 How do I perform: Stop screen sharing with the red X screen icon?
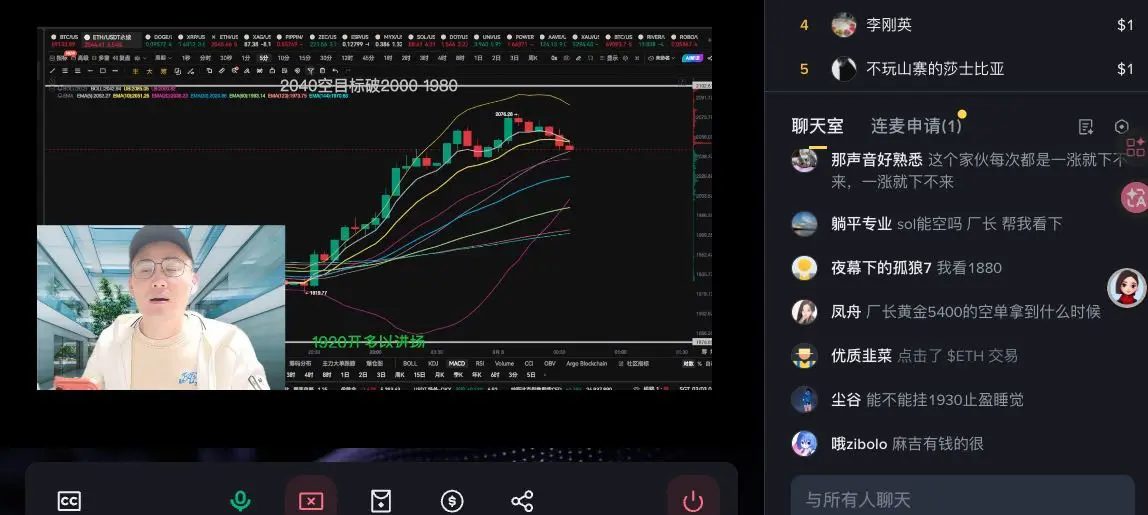[x=310, y=501]
